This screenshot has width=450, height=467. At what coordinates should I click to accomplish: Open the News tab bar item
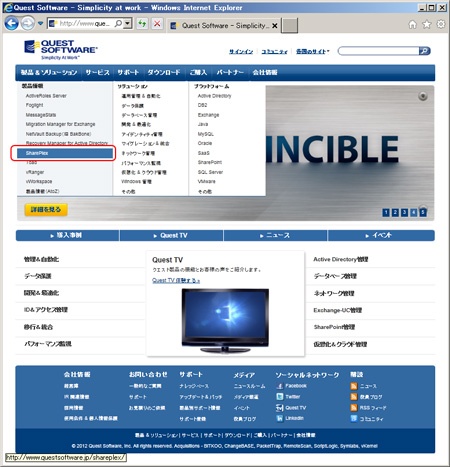(x=275, y=235)
